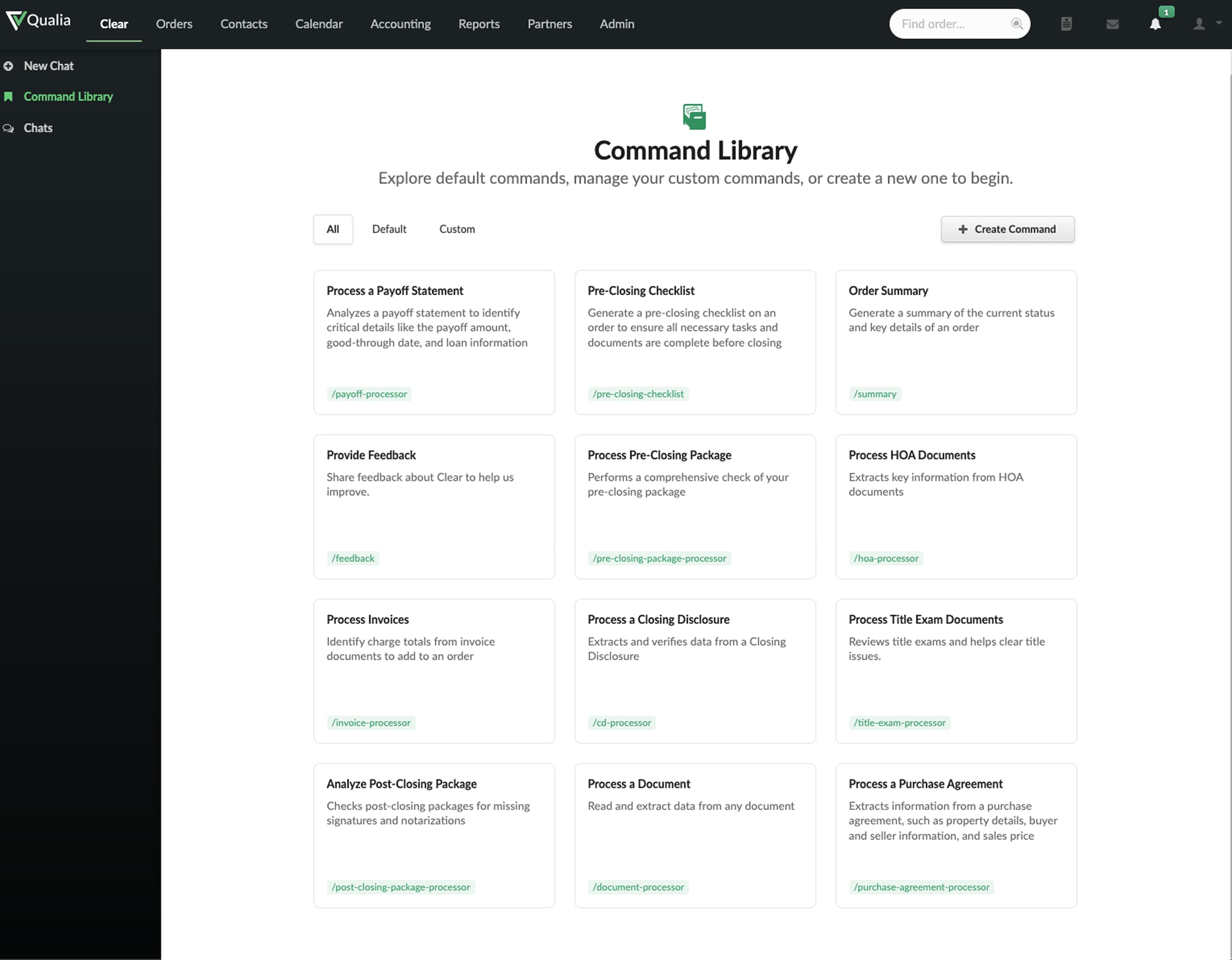Filter commands by Custom
This screenshot has width=1232, height=960.
pos(457,229)
